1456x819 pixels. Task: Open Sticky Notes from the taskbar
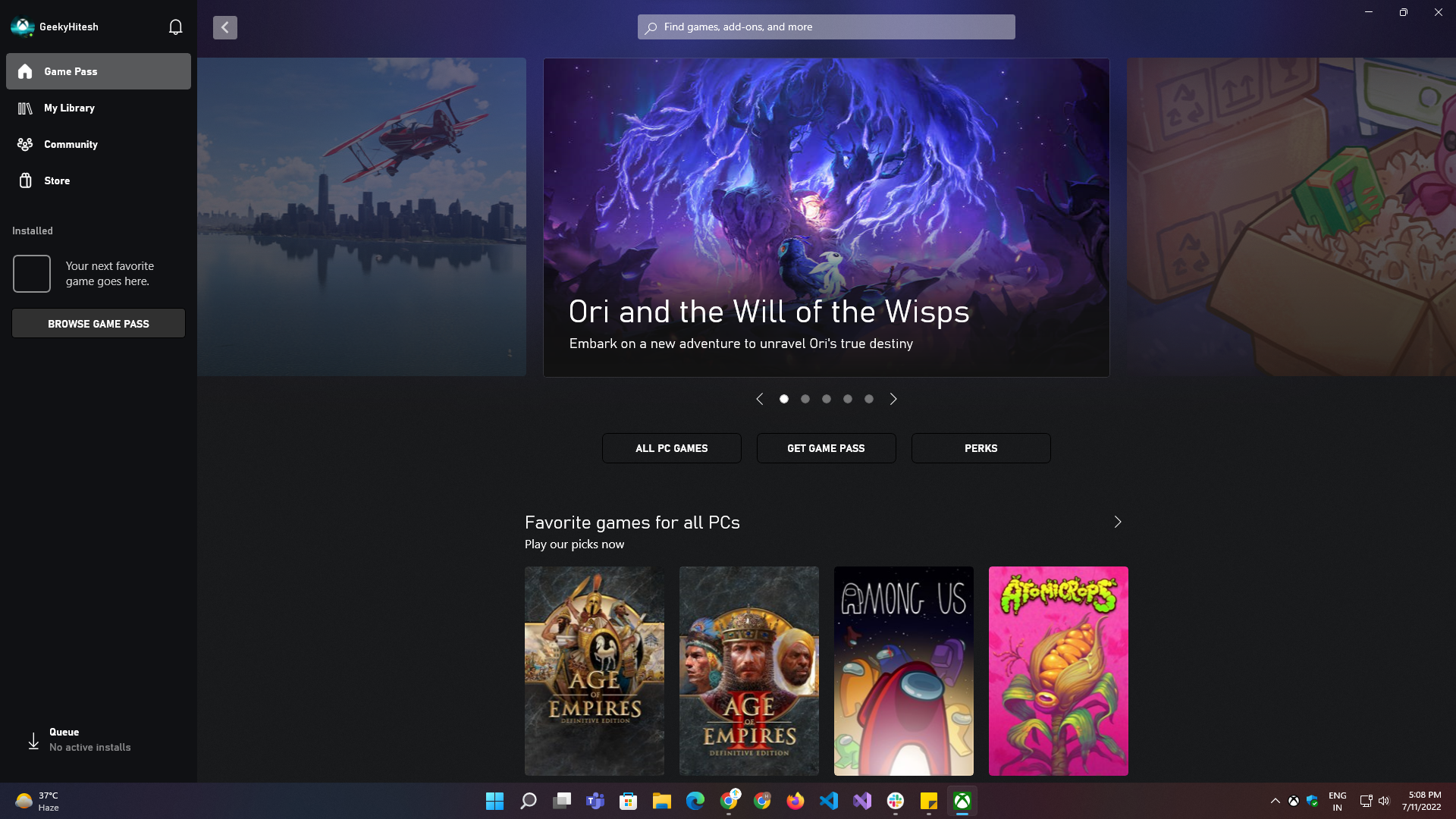[929, 801]
